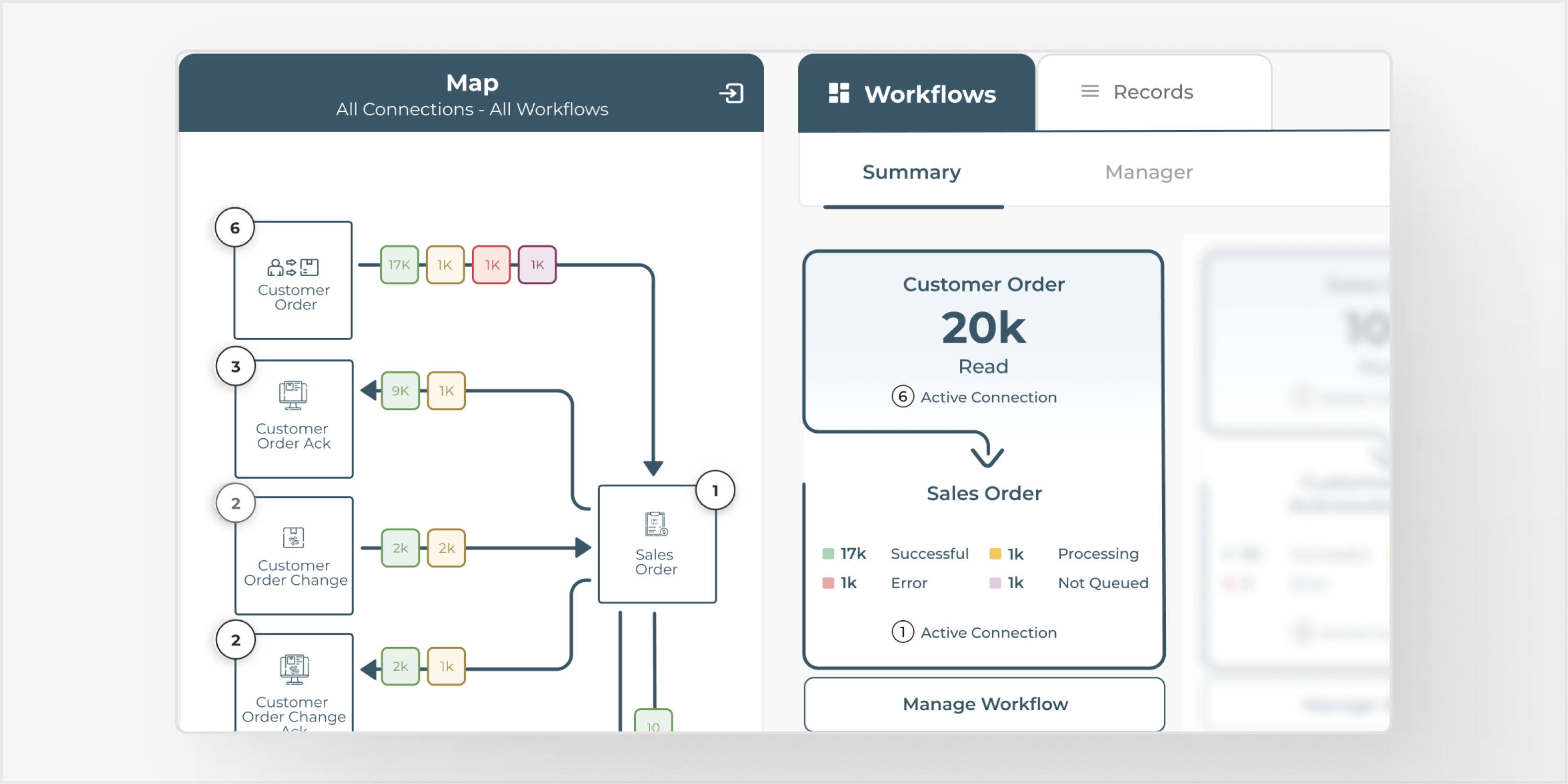This screenshot has height=784, width=1568.
Task: Click the 1k Error legend entry
Action: click(875, 582)
